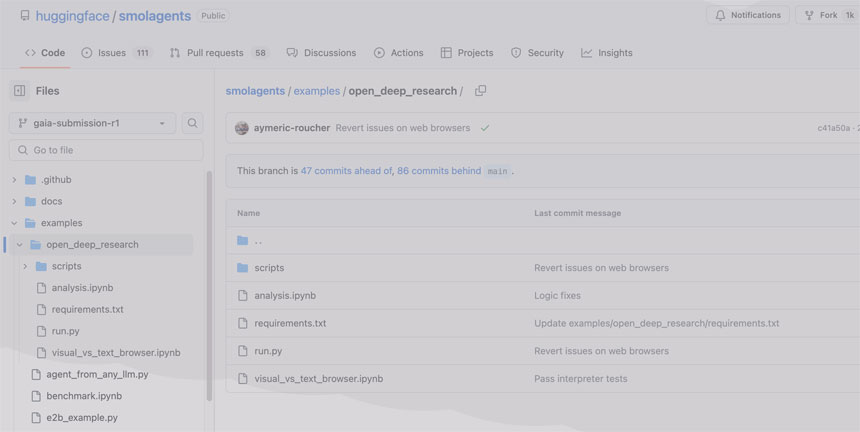
Task: Collapse the file tree side panel icon
Action: pyautogui.click(x=19, y=91)
